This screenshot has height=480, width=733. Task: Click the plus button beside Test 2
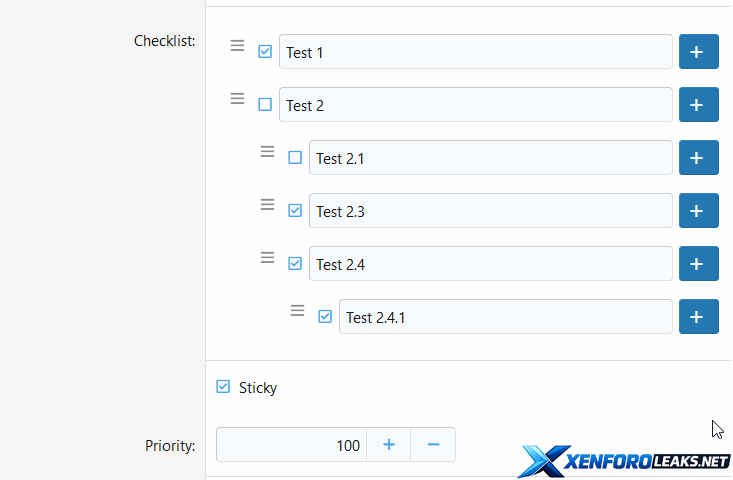(698, 105)
